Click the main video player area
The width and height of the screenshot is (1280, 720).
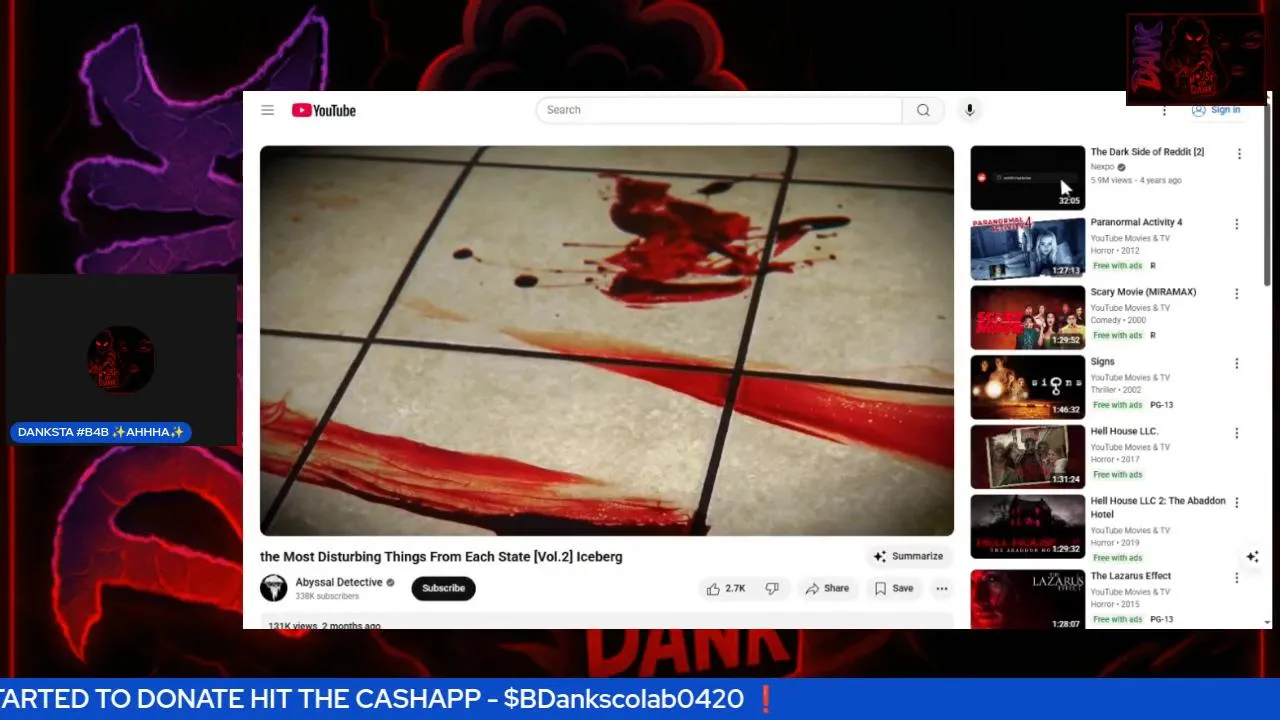click(x=607, y=340)
